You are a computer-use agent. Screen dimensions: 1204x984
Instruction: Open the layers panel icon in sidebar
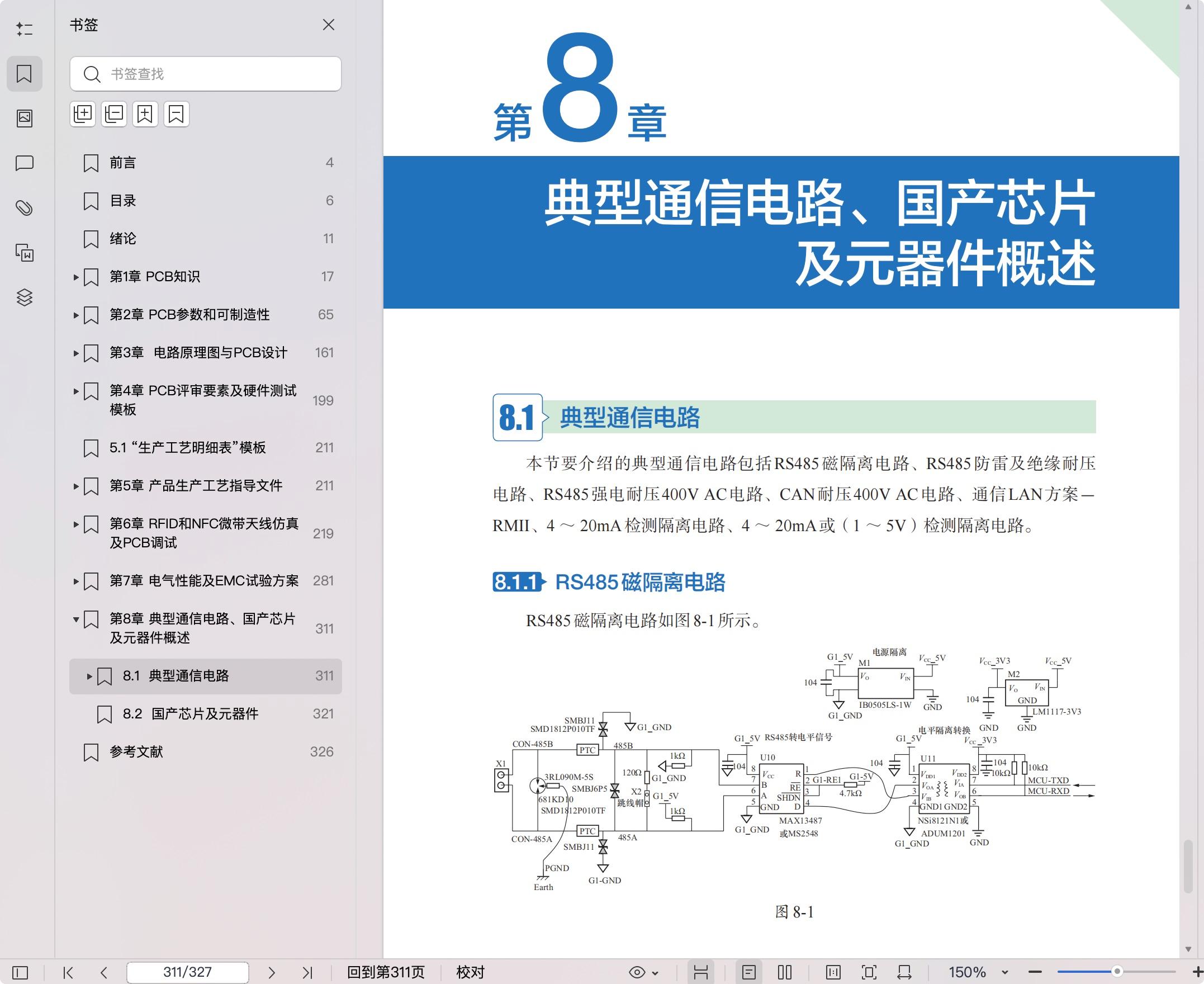pos(25,297)
